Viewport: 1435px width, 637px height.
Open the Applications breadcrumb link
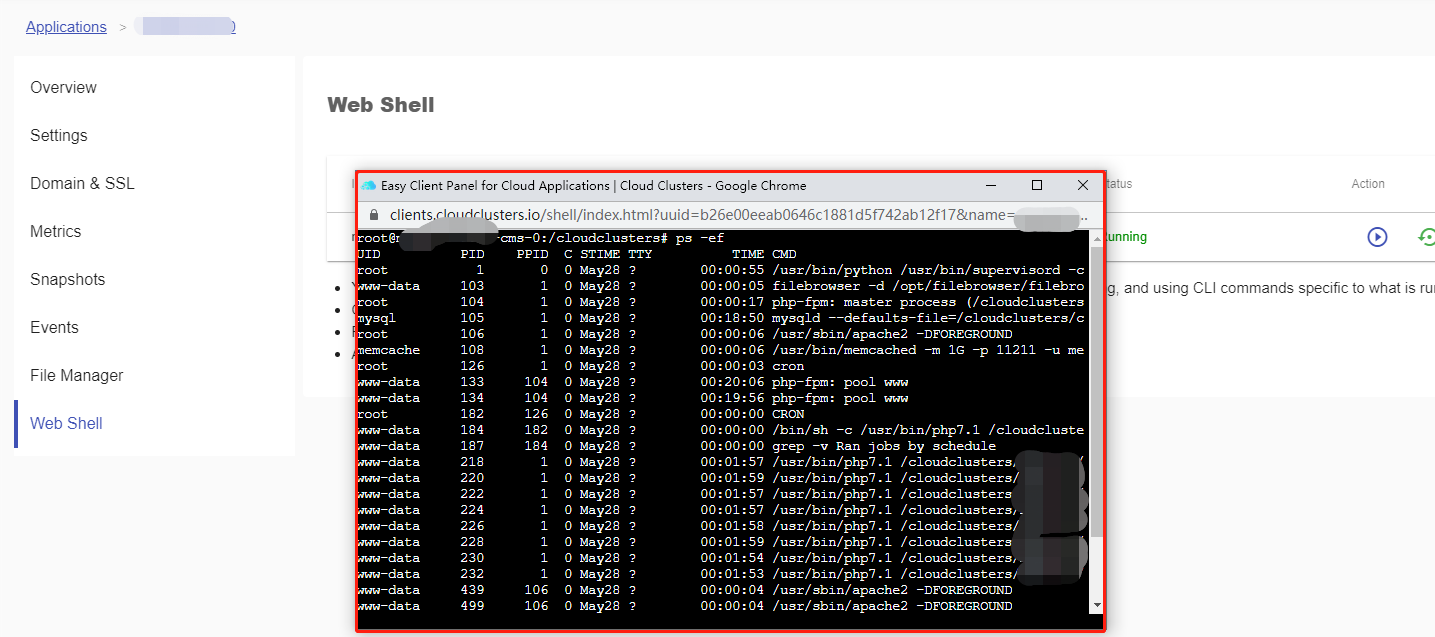coord(66,27)
